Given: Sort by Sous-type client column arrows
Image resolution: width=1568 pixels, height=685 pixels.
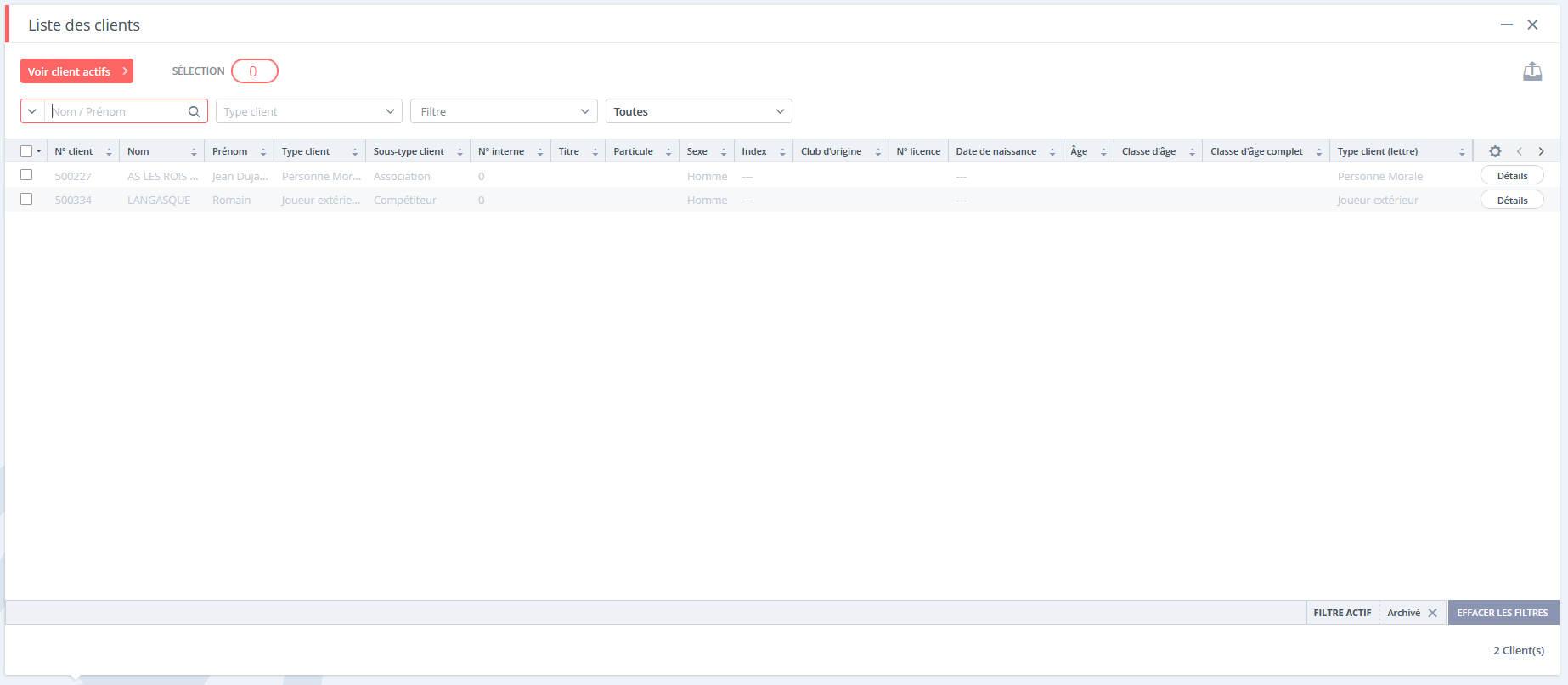Looking at the screenshot, I should pyautogui.click(x=460, y=152).
